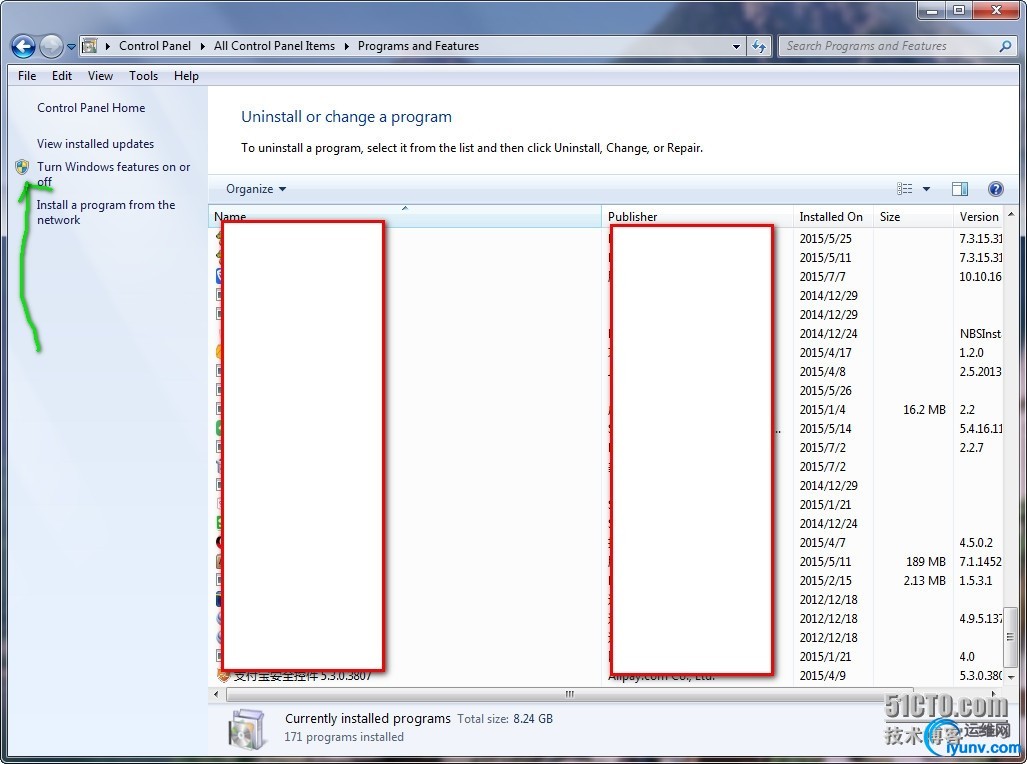
Task: Open the recent pages dropdown arrow
Action: point(71,47)
